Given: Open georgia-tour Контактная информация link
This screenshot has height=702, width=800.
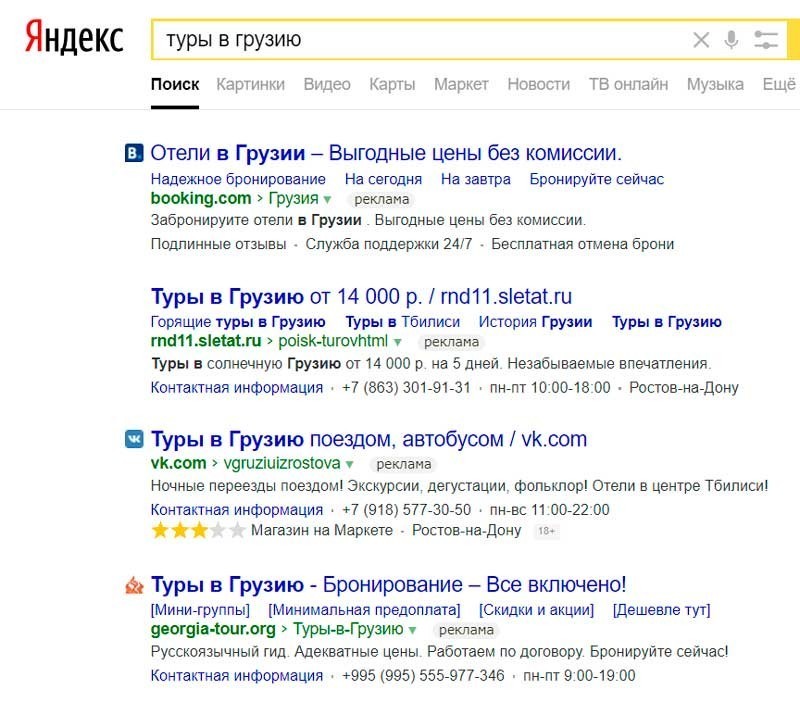Looking at the screenshot, I should point(237,676).
